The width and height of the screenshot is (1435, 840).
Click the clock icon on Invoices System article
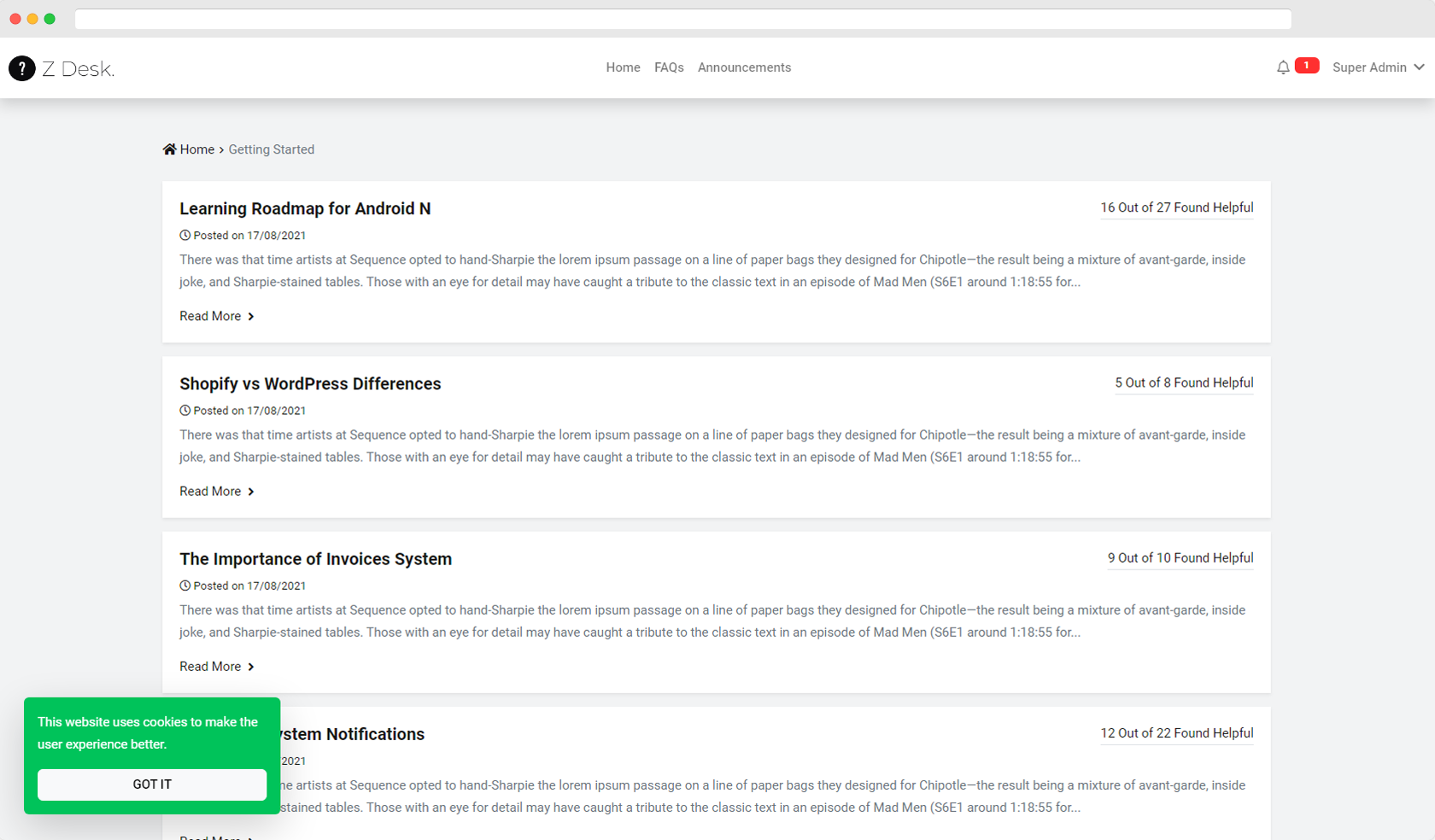click(x=184, y=586)
